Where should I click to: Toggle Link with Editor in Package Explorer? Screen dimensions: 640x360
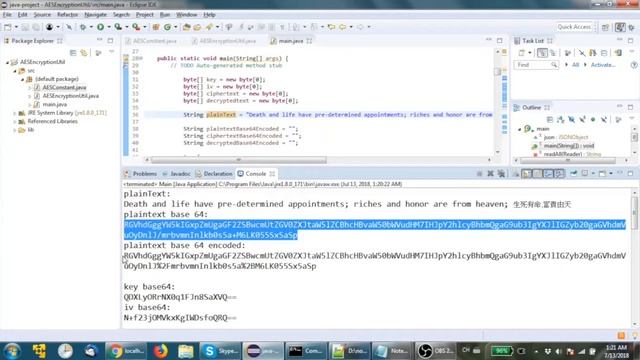pos(84,53)
